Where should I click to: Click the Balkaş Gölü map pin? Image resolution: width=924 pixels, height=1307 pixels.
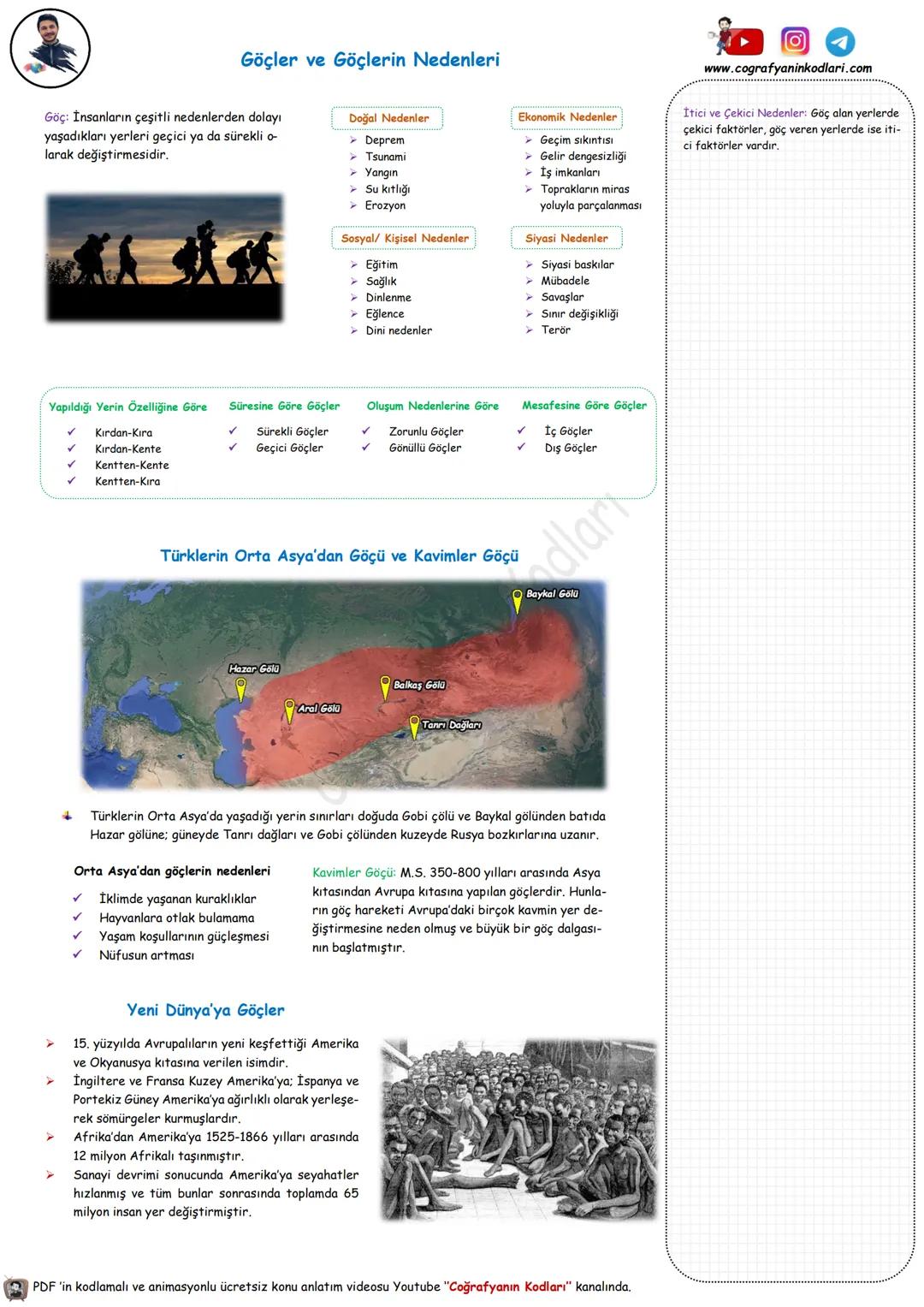tap(385, 687)
